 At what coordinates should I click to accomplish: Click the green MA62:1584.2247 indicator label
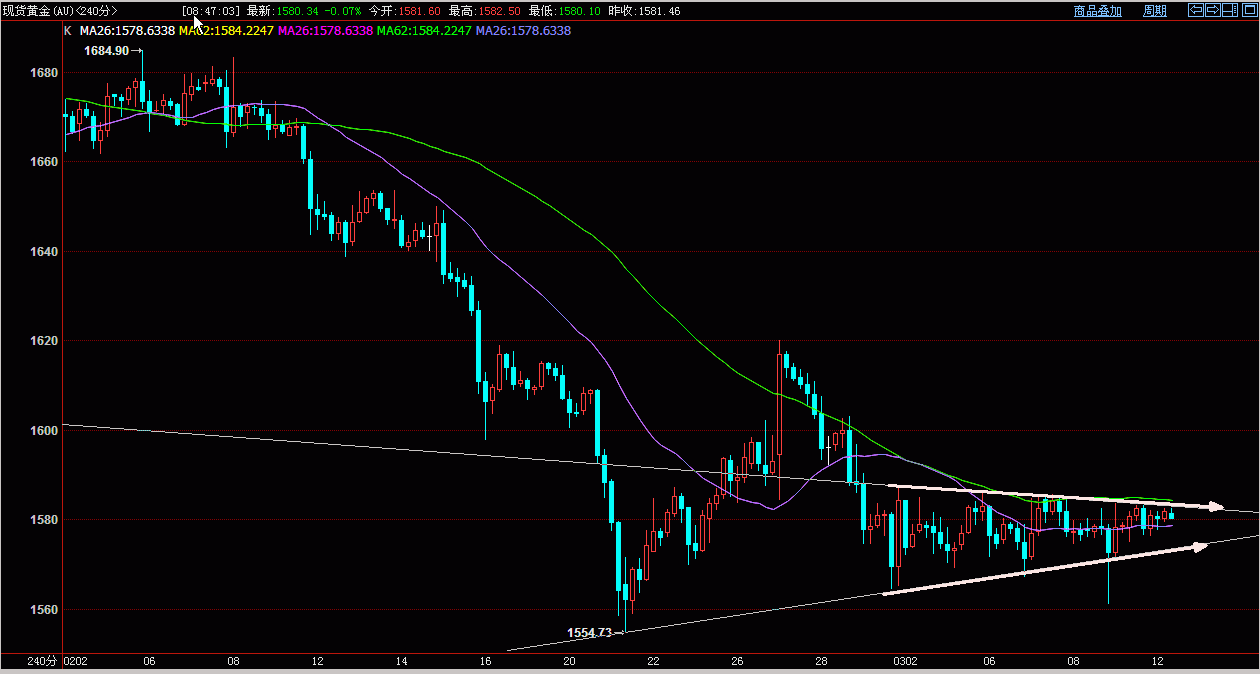click(424, 31)
